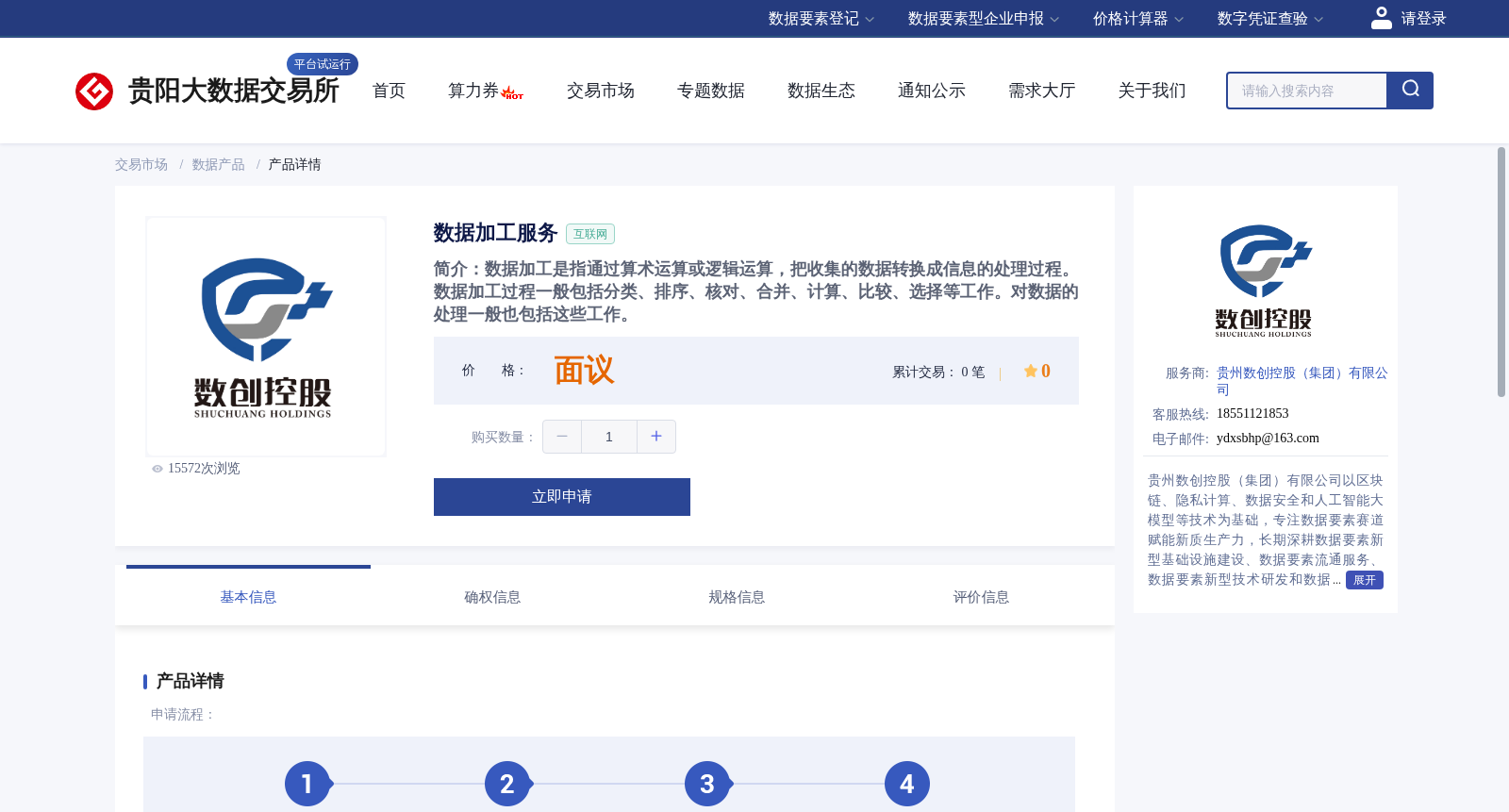Click the 贵阳大数据交易所 site title
This screenshot has width=1509, height=812.
(x=233, y=91)
